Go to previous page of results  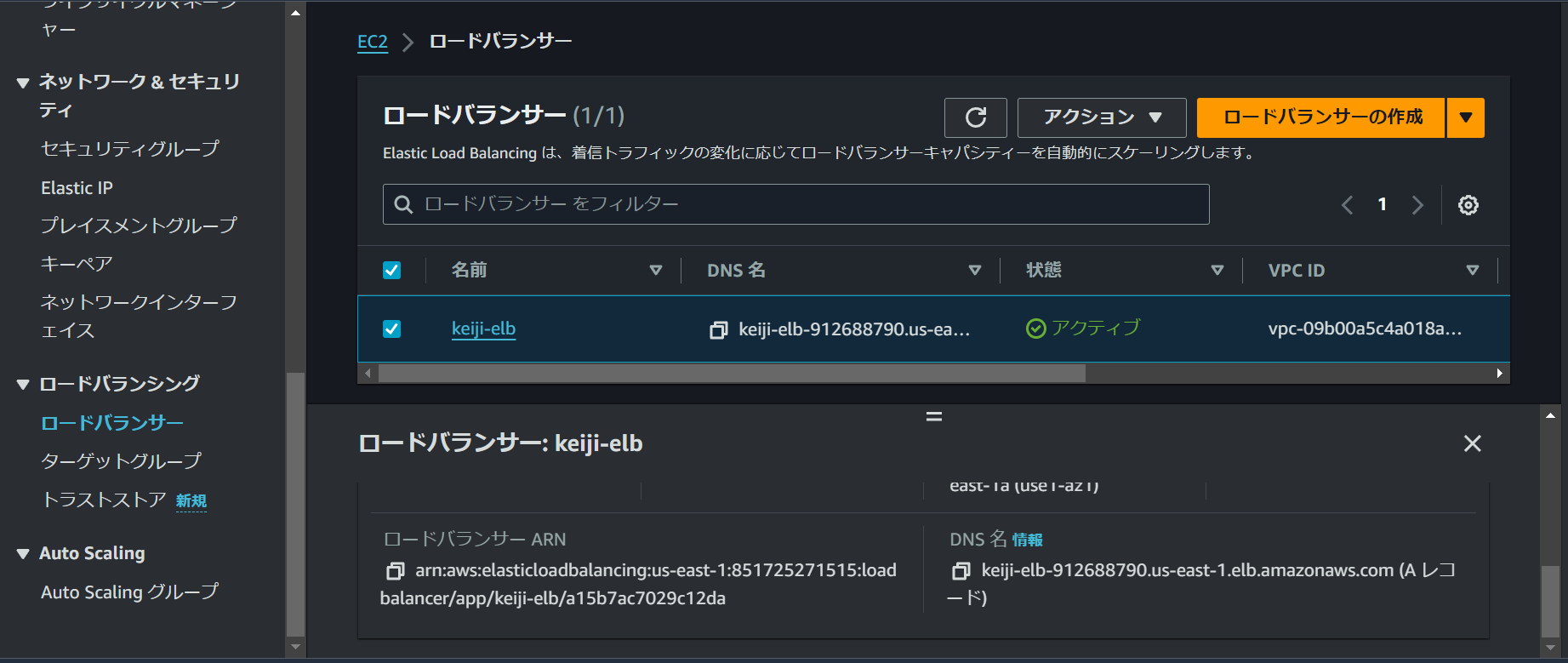(x=1347, y=205)
